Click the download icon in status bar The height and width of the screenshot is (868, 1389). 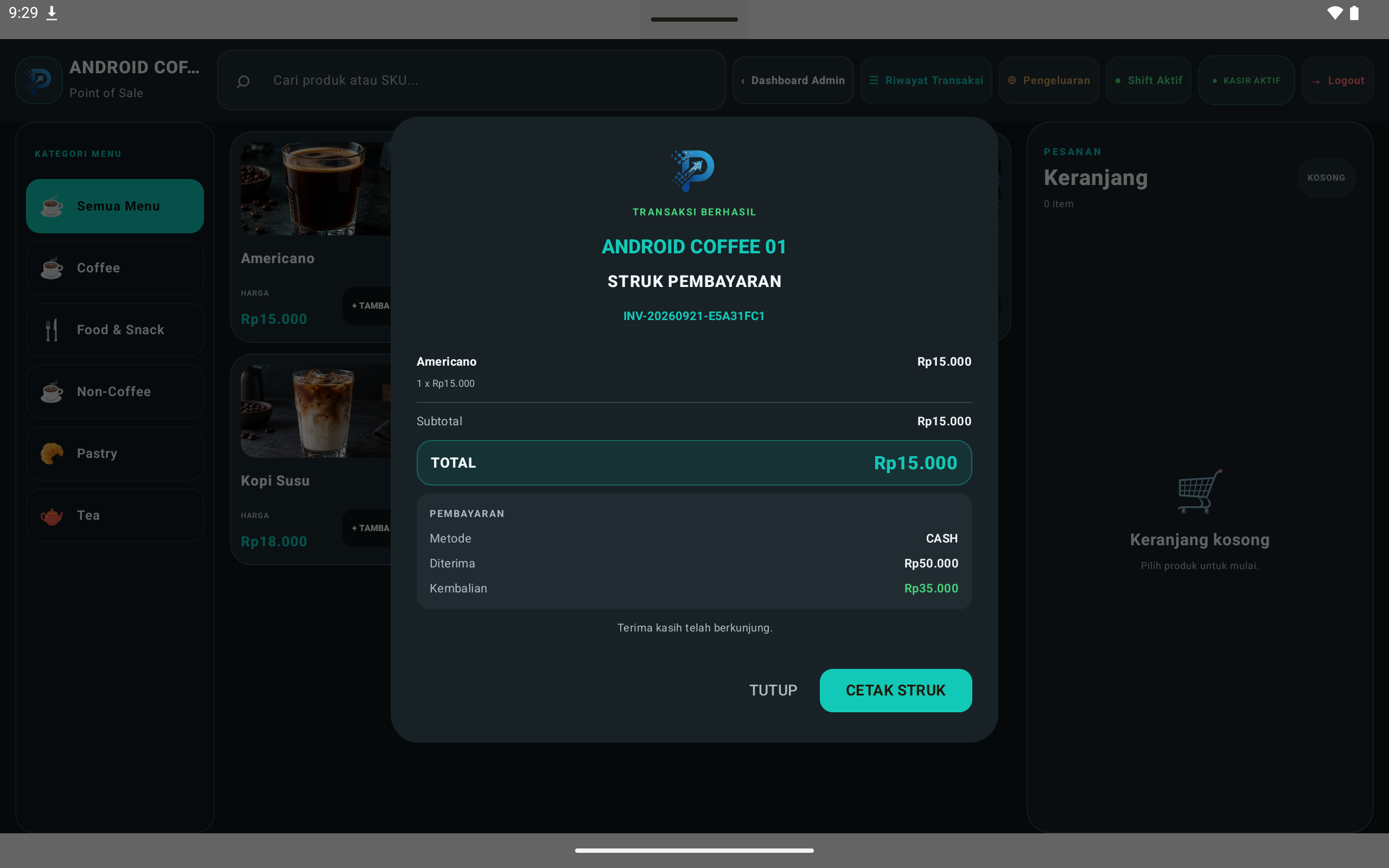[52, 12]
